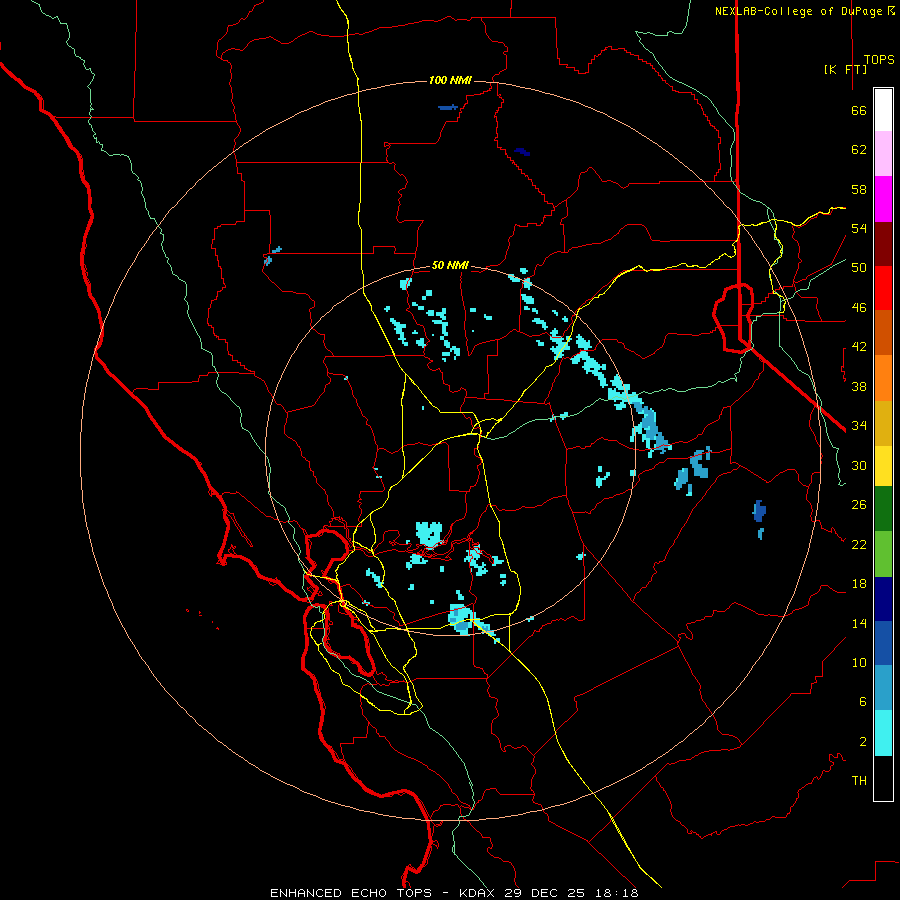
Task: Click the "54" scale label
Action: (859, 228)
